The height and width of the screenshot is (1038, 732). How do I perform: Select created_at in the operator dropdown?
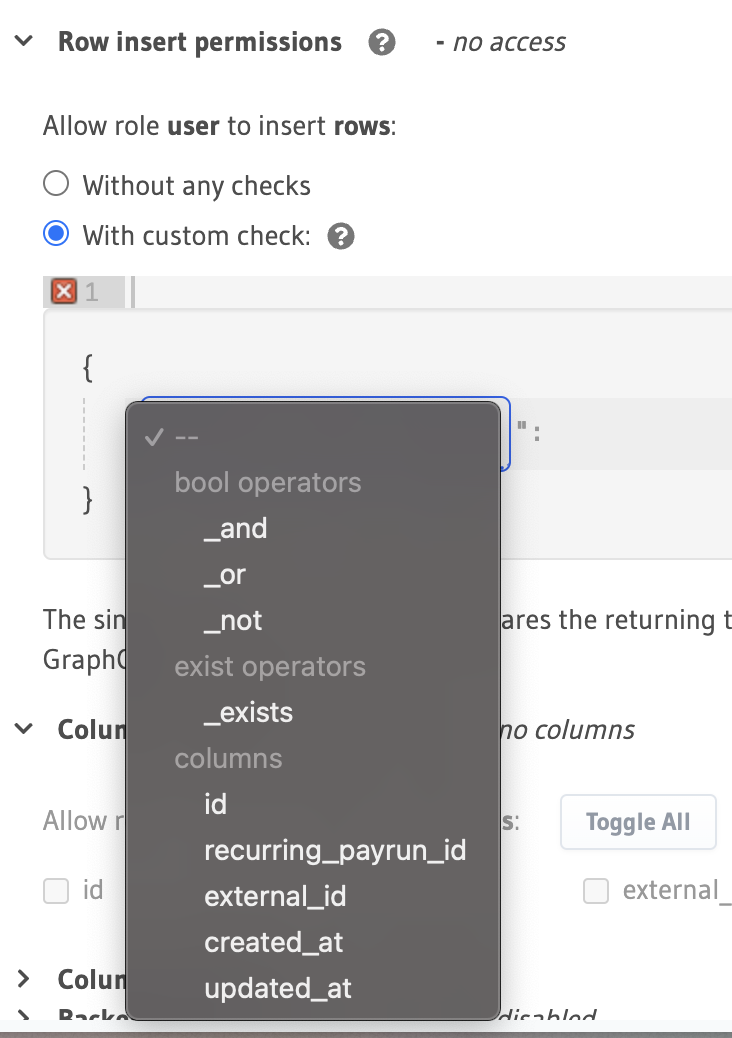tap(272, 942)
